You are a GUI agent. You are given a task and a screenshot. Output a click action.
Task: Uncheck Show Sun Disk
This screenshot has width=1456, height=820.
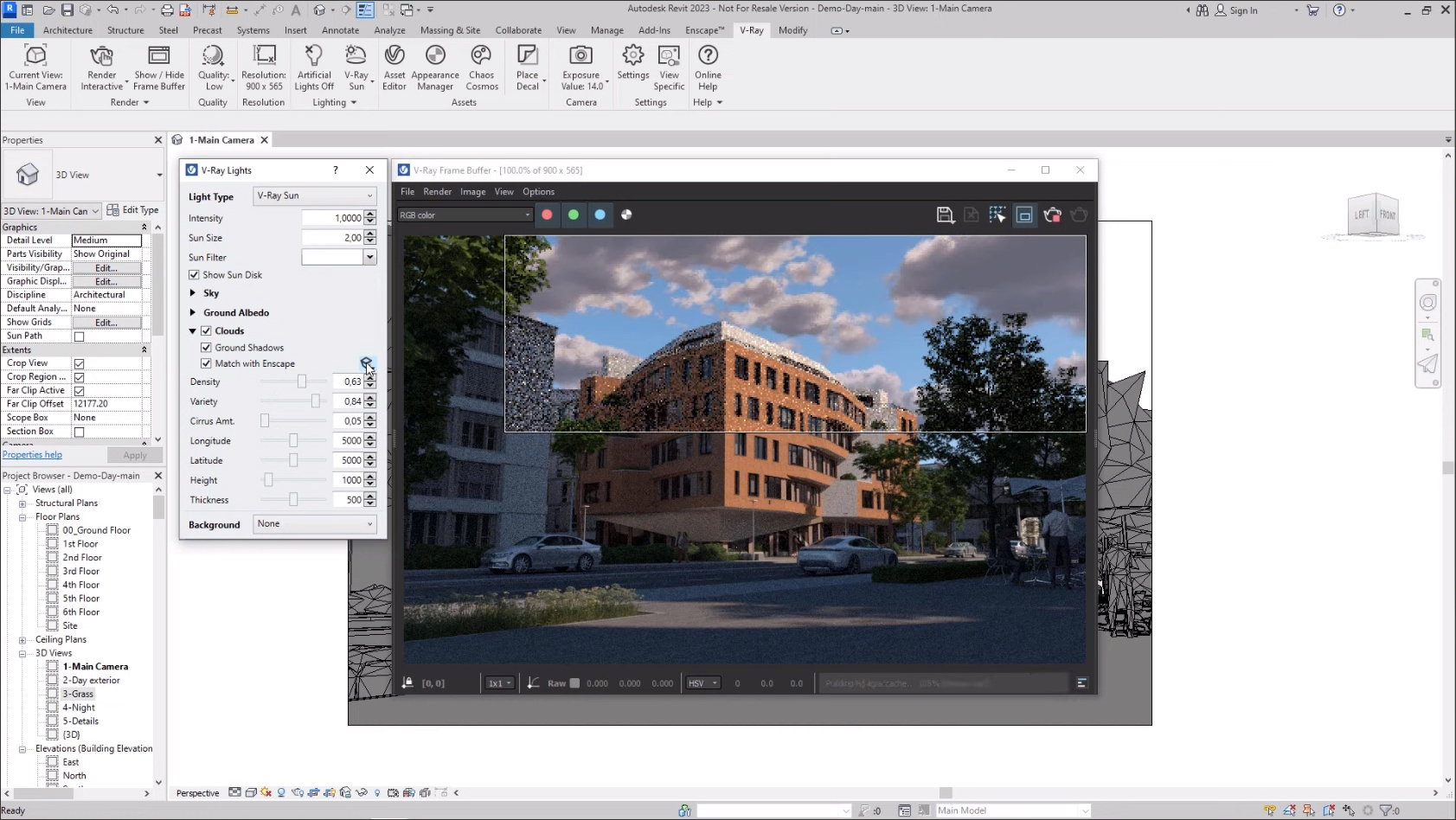pyautogui.click(x=194, y=275)
